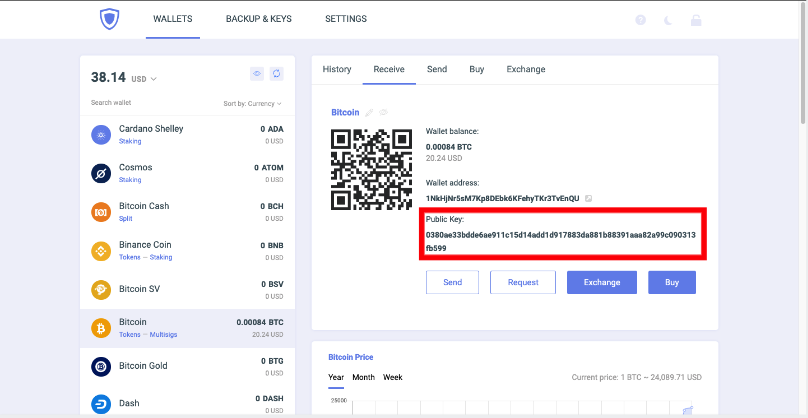Click Binance Coin Tokens link
Viewport: 808px width, 418px height.
(x=129, y=257)
